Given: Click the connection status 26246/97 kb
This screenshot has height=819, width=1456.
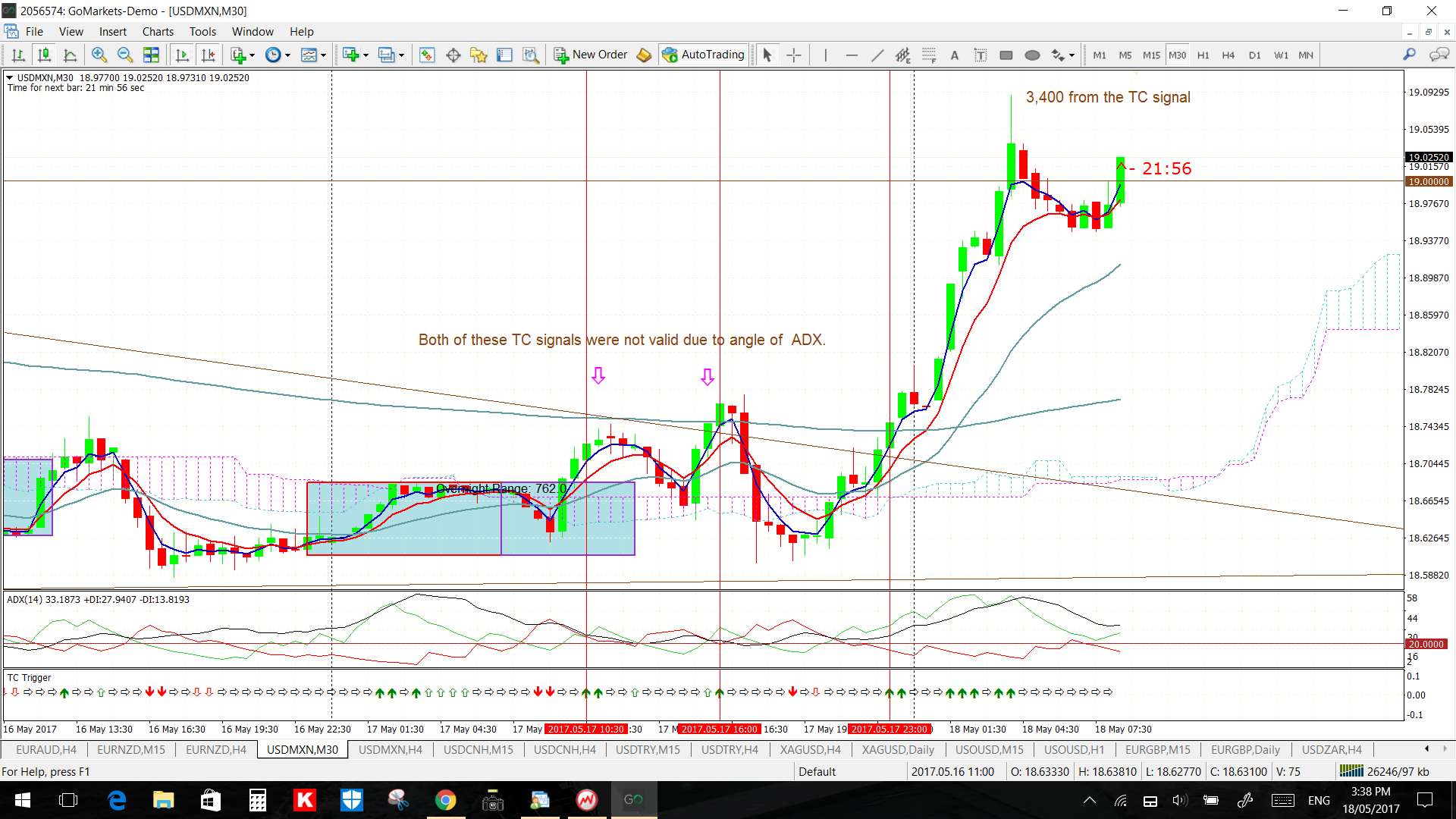Looking at the screenshot, I should 1385,771.
